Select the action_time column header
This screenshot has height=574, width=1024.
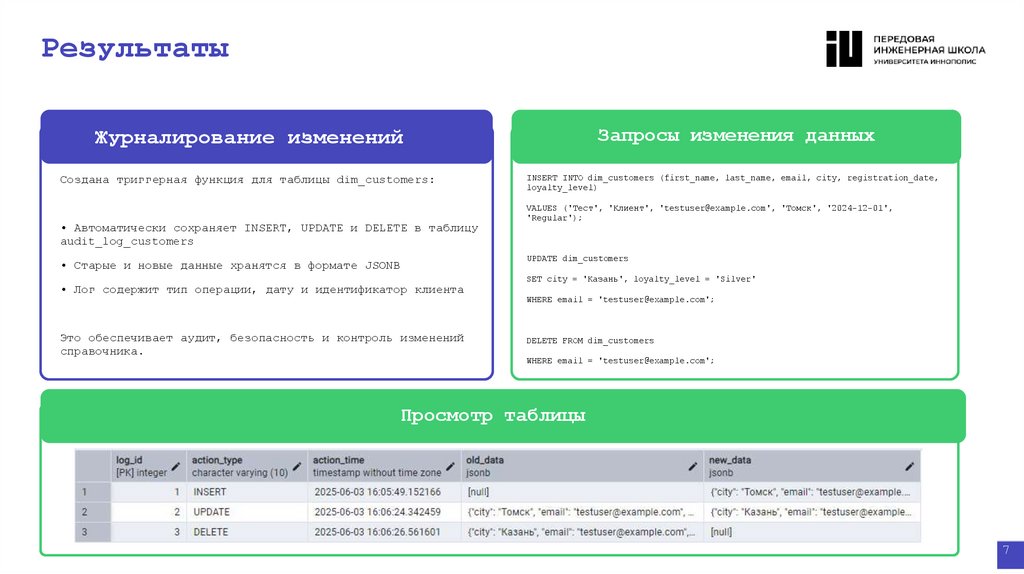click(384, 466)
